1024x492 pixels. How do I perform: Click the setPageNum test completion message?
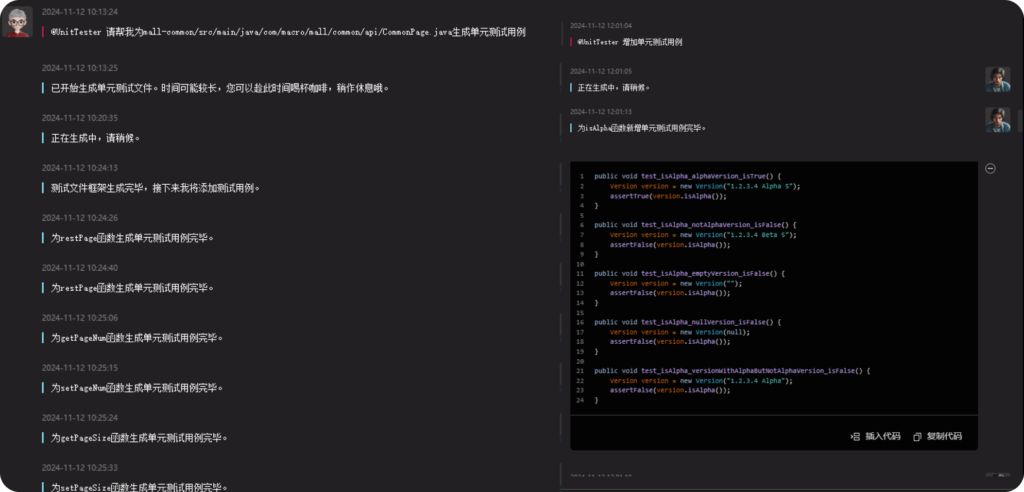pyautogui.click(x=136, y=387)
